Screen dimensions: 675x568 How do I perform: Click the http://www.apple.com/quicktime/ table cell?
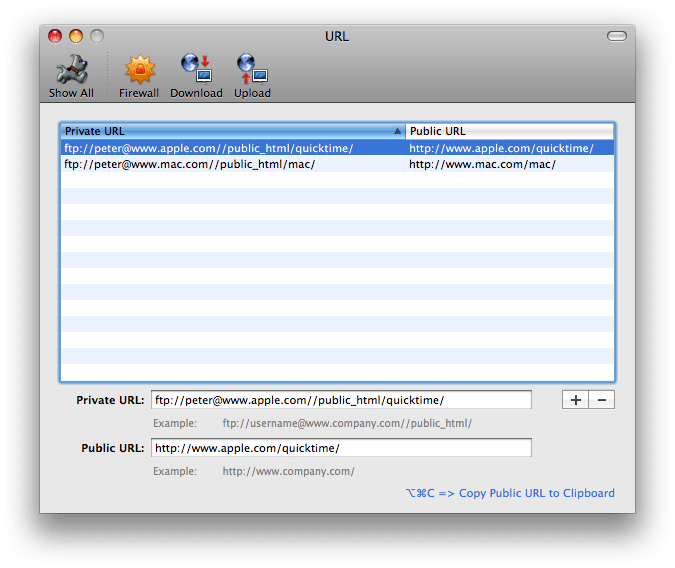tap(501, 148)
